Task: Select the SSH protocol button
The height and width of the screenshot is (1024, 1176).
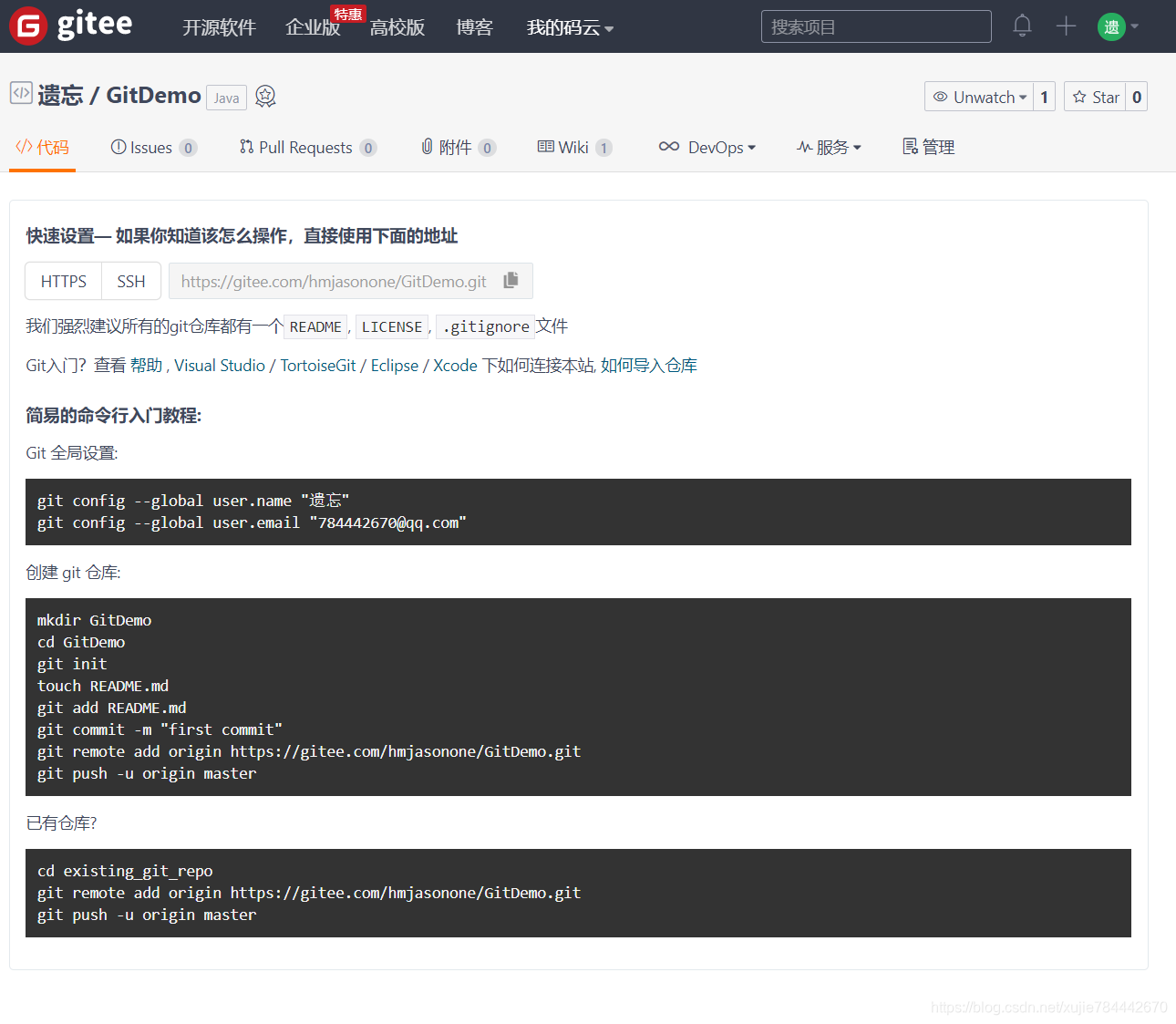Action: point(131,281)
